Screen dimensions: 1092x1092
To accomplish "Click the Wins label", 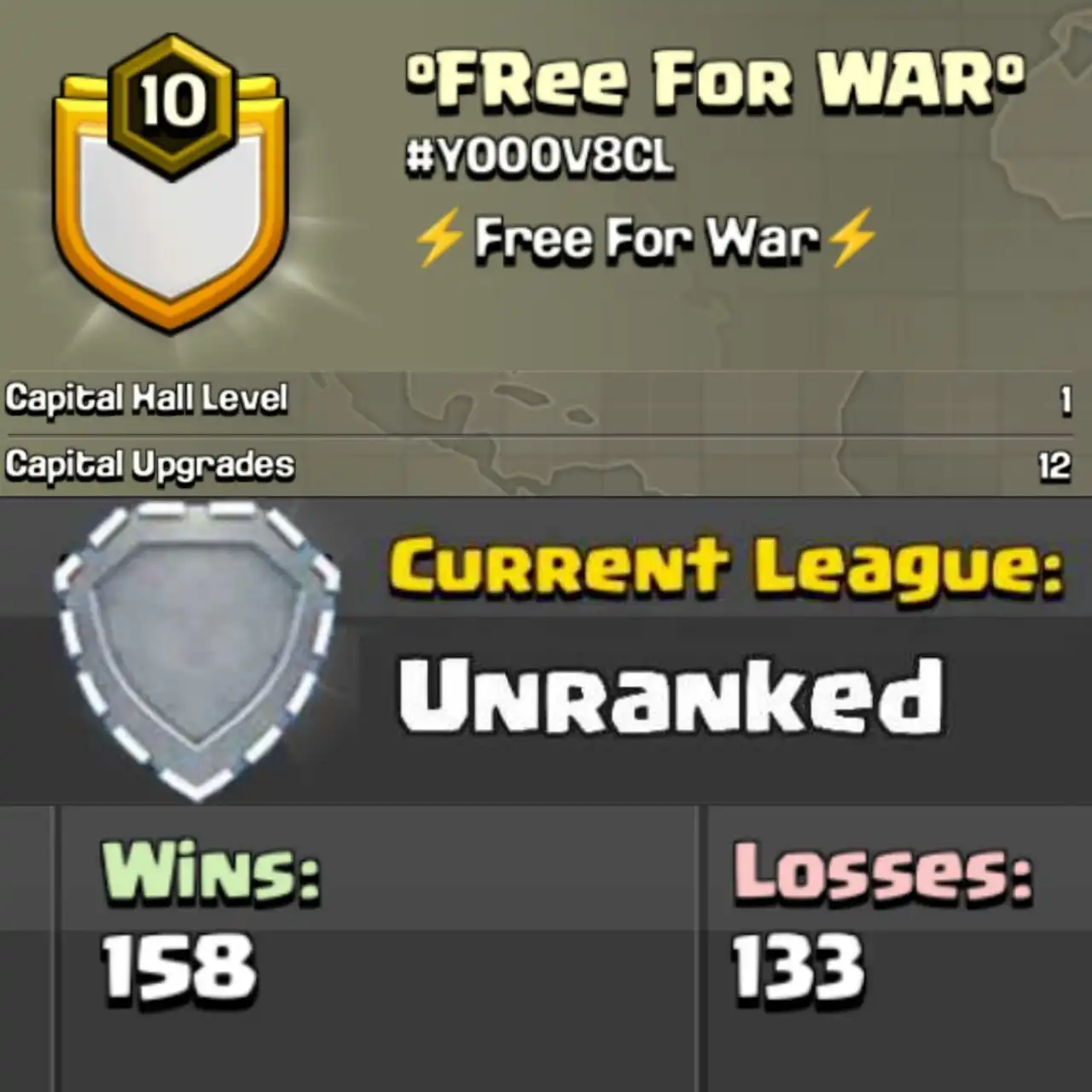I will (x=211, y=872).
